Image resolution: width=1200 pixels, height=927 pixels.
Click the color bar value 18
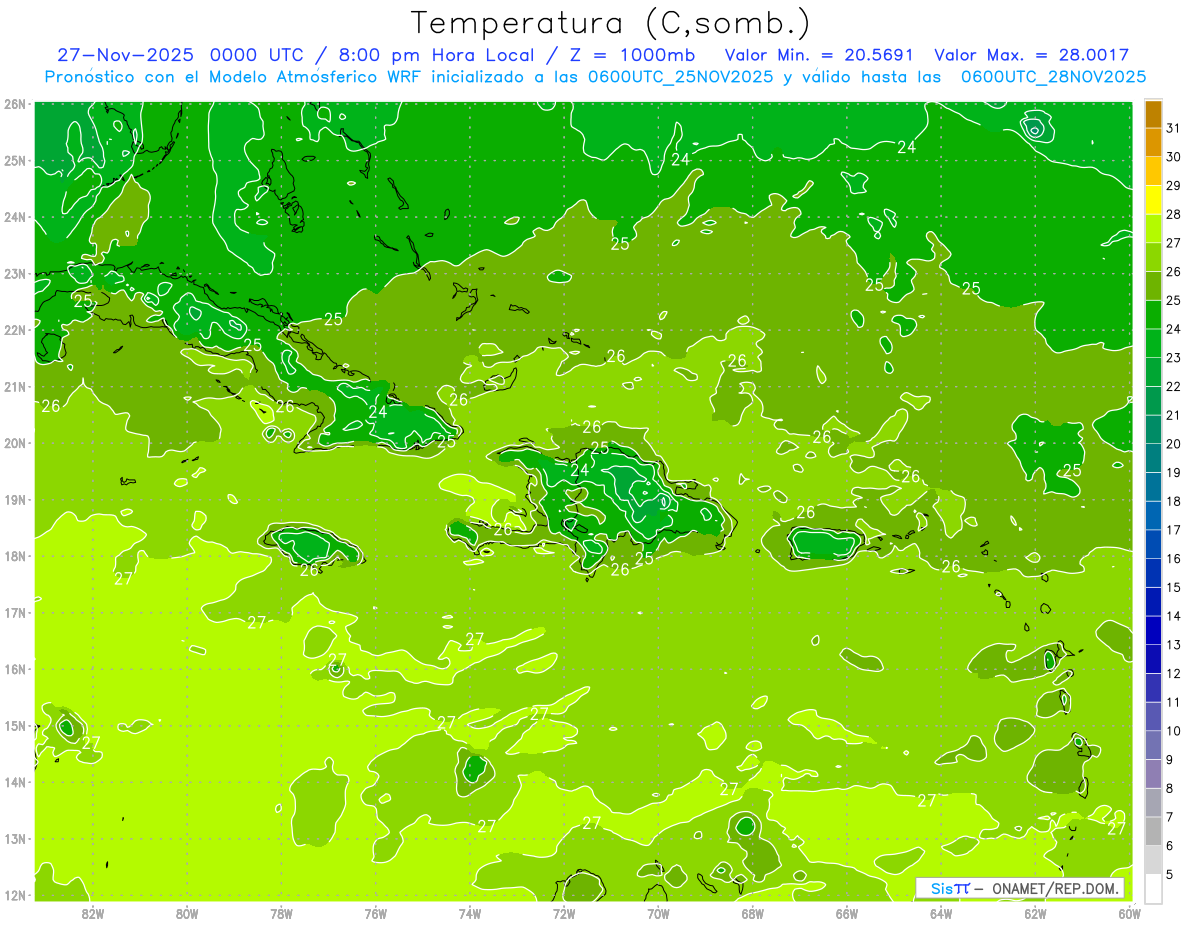point(1173,501)
